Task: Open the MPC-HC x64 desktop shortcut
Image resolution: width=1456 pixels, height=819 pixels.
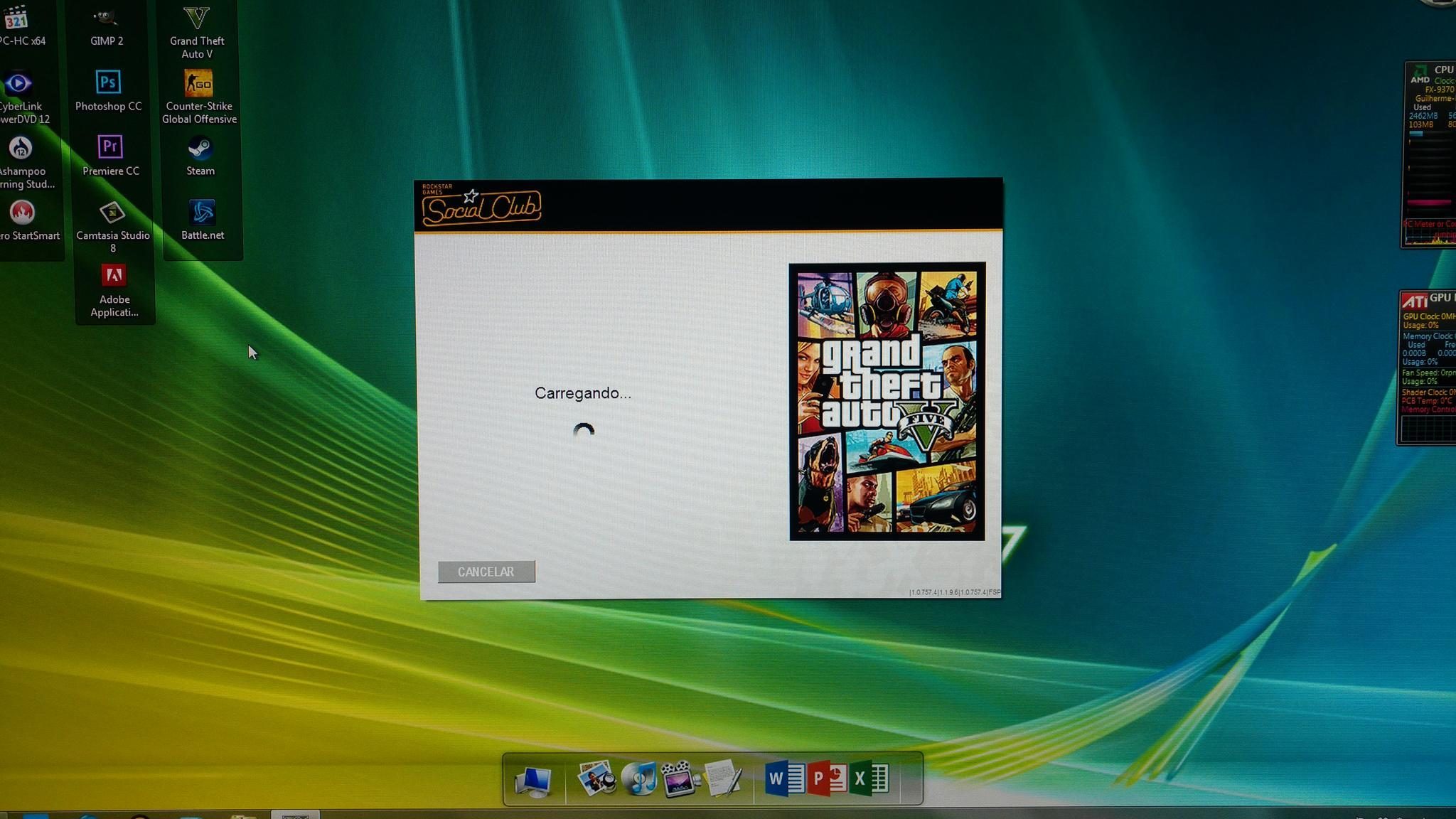Action: pyautogui.click(x=18, y=26)
